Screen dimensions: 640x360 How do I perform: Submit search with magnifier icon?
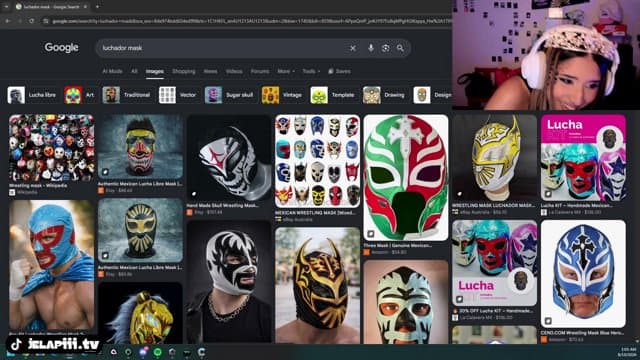(400, 48)
